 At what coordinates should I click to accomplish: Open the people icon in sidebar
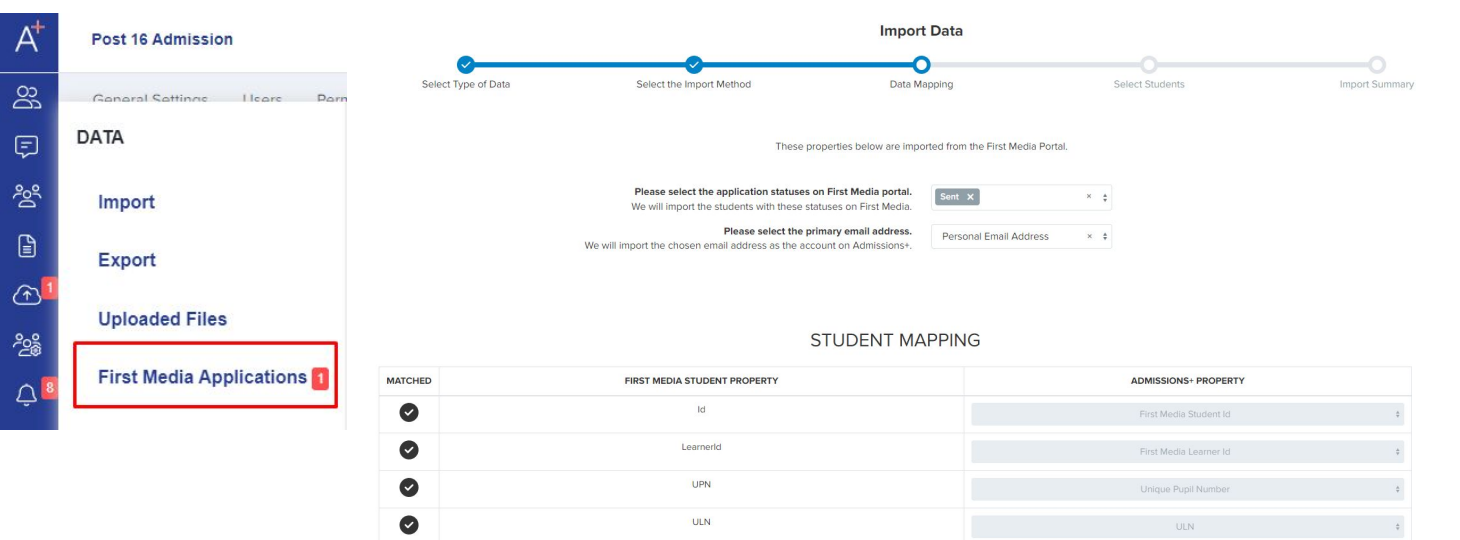[x=28, y=97]
